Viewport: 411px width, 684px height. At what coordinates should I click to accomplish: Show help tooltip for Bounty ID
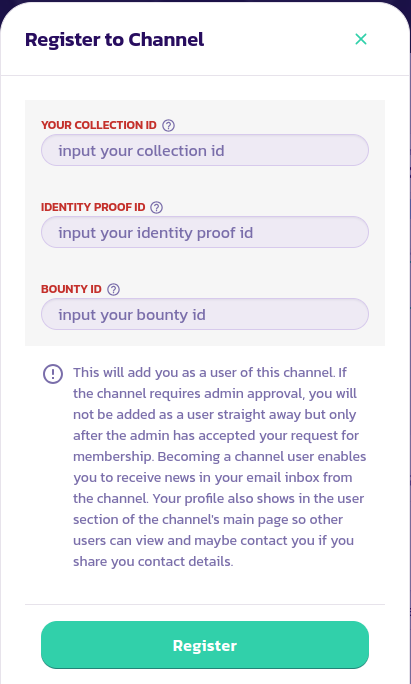[113, 290]
